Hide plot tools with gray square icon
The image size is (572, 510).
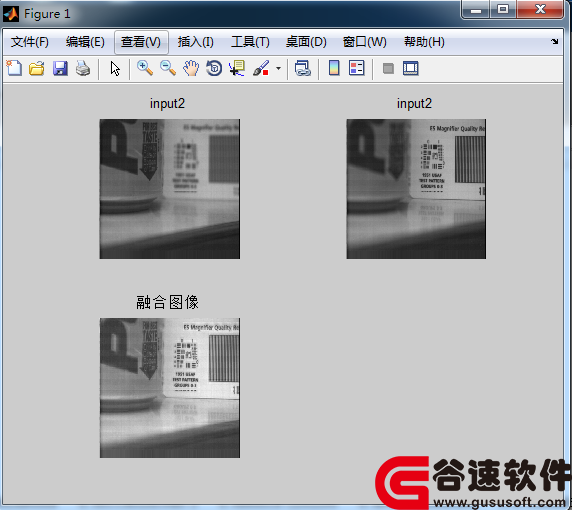(388, 69)
